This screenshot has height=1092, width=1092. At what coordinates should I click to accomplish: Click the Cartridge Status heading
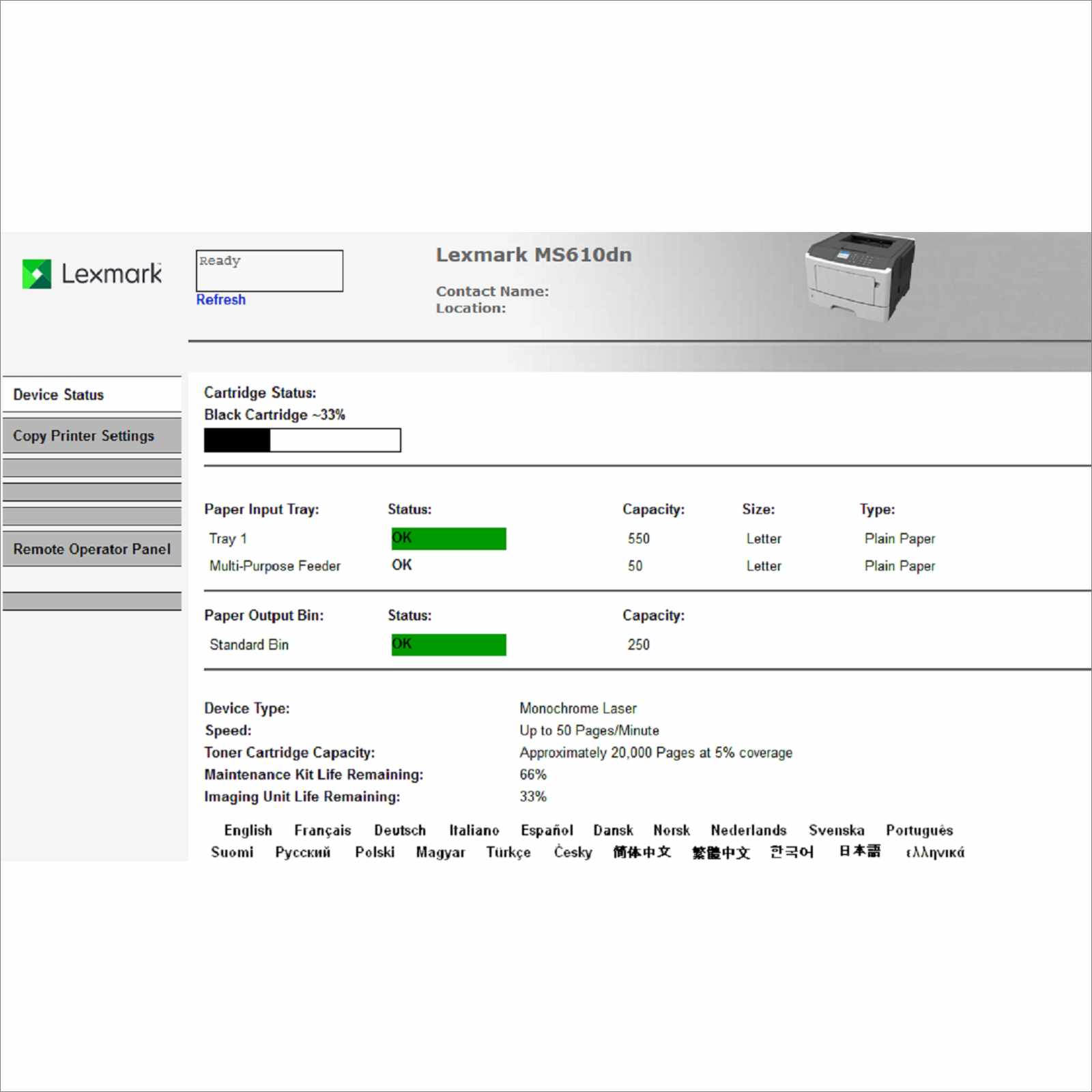[x=260, y=392]
